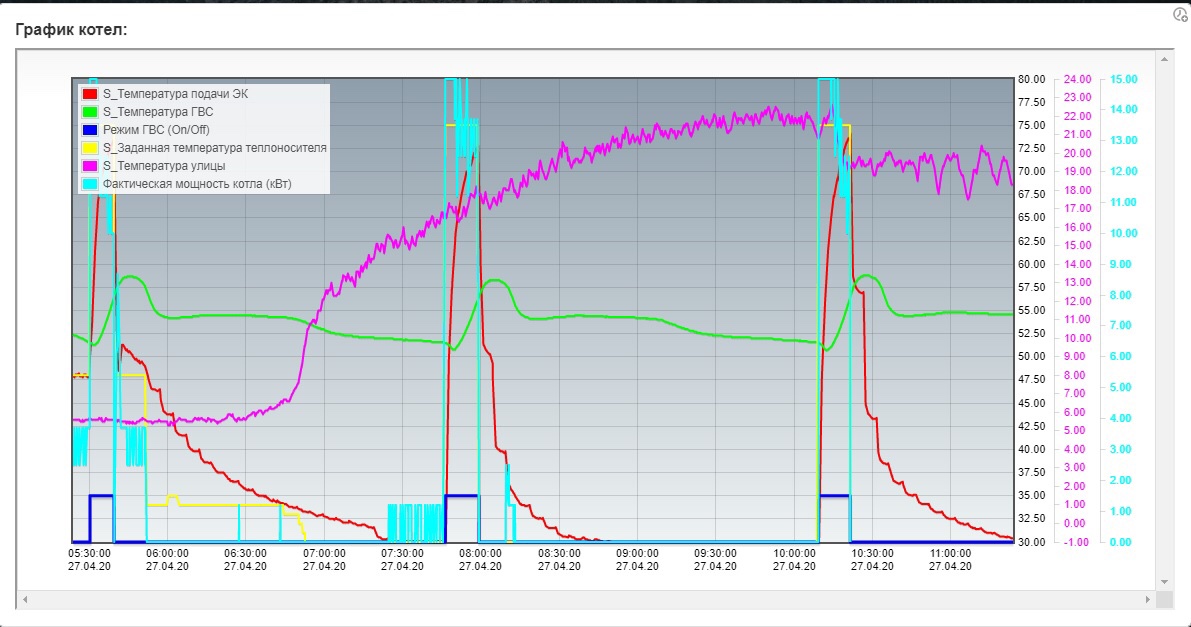
Task: Click black axis value 80.00
Action: pyautogui.click(x=1031, y=79)
